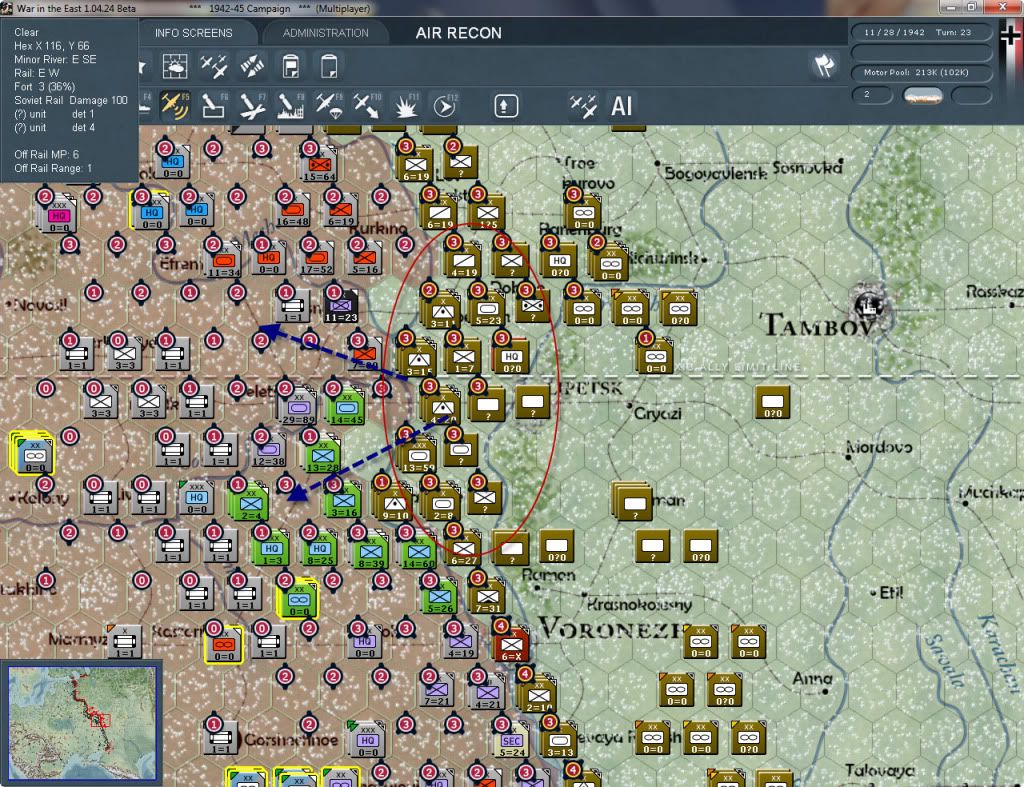This screenshot has height=787, width=1024.
Task: Select the Soviet 5=23 unit stack
Action: pos(488,309)
